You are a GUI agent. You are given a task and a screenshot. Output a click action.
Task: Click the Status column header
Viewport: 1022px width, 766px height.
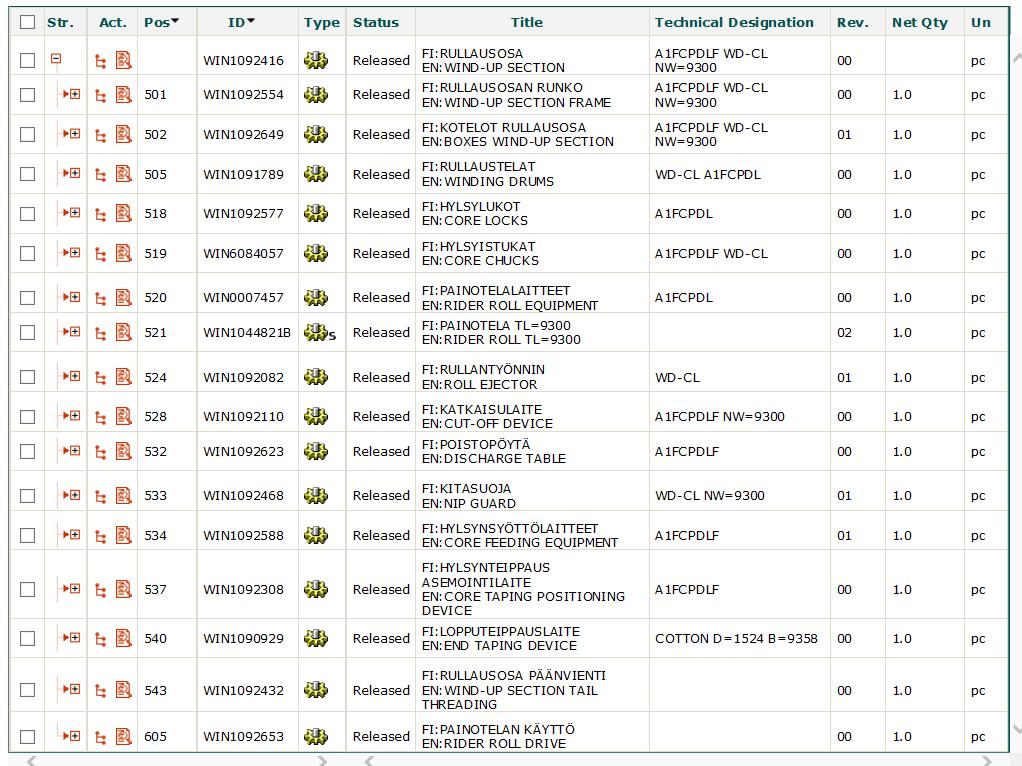pyautogui.click(x=376, y=22)
